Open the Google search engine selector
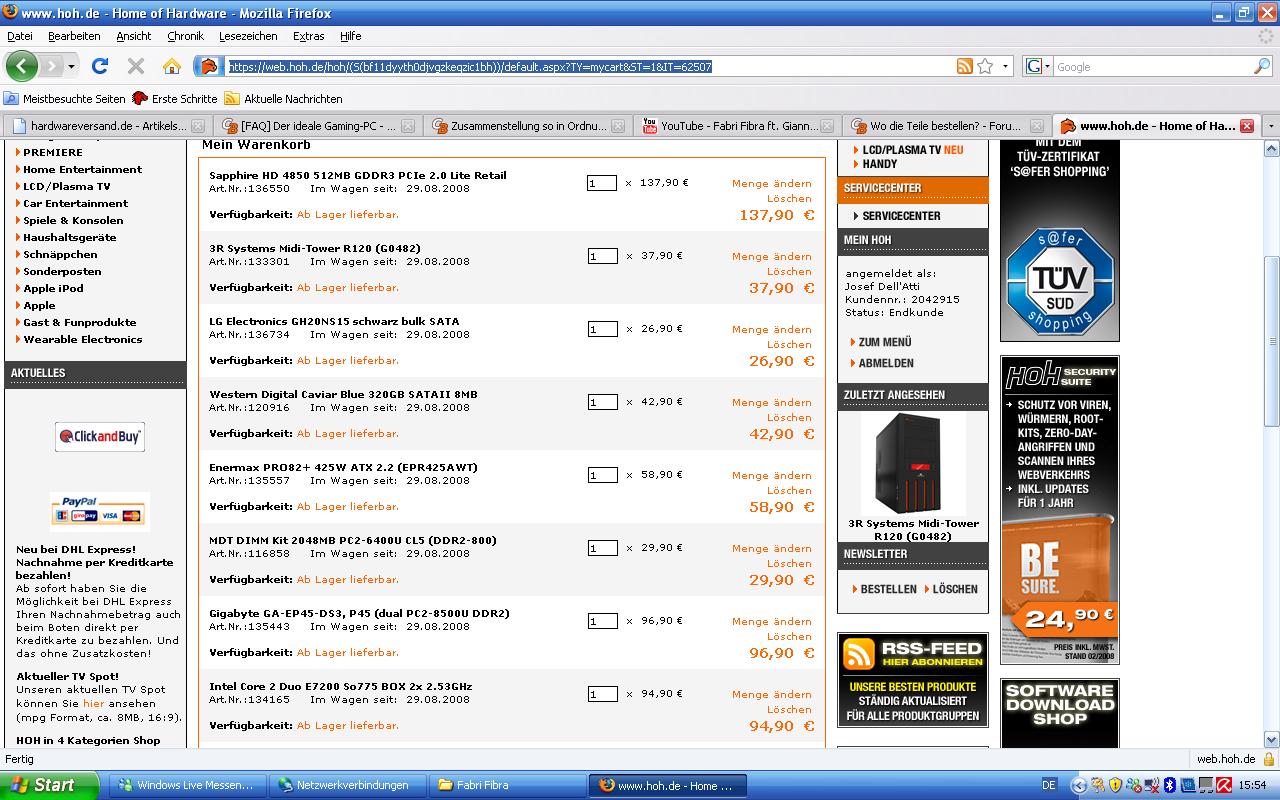The width and height of the screenshot is (1280, 800). (x=1038, y=67)
